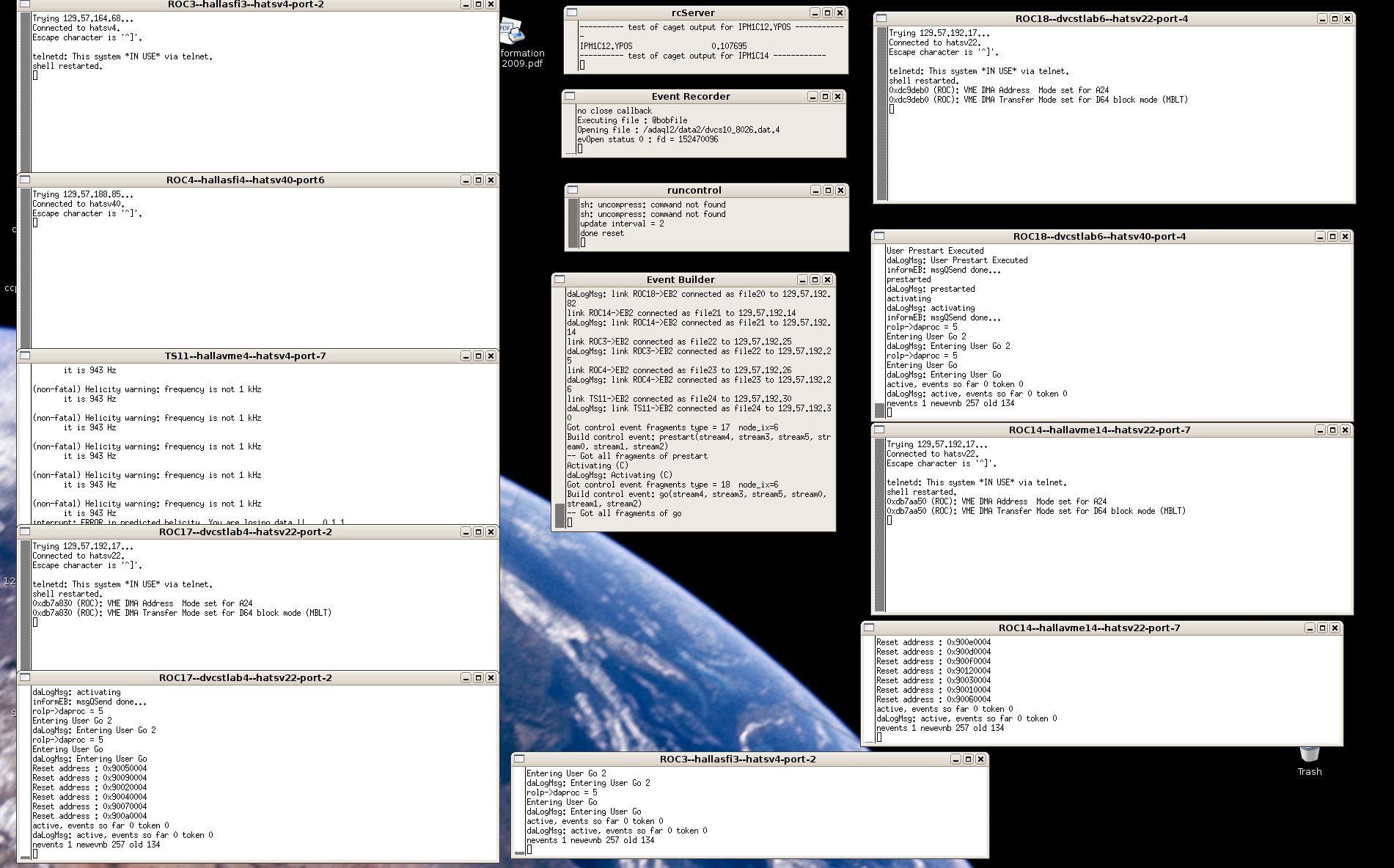Open menu icon of bottom ROC3 window showing 'Entering User Go'
The height and width of the screenshot is (868, 1394).
tap(519, 759)
